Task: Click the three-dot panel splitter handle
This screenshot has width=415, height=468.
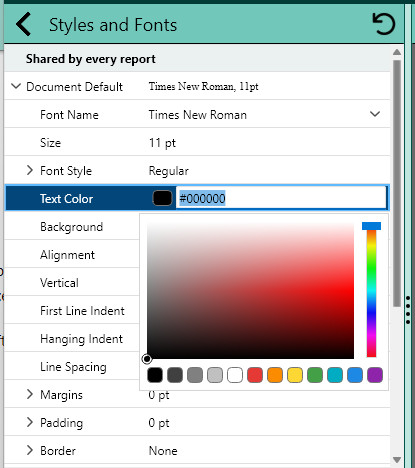Action: click(408, 310)
